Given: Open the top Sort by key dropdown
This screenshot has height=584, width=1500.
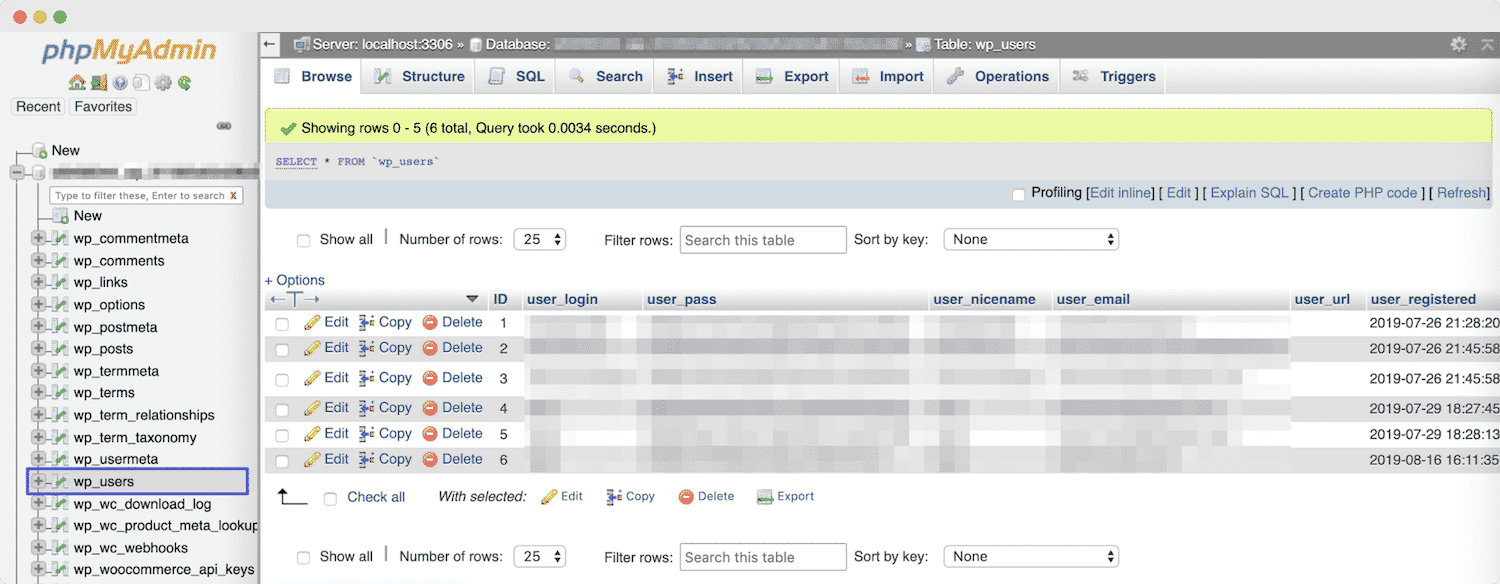Looking at the screenshot, I should [x=1031, y=240].
